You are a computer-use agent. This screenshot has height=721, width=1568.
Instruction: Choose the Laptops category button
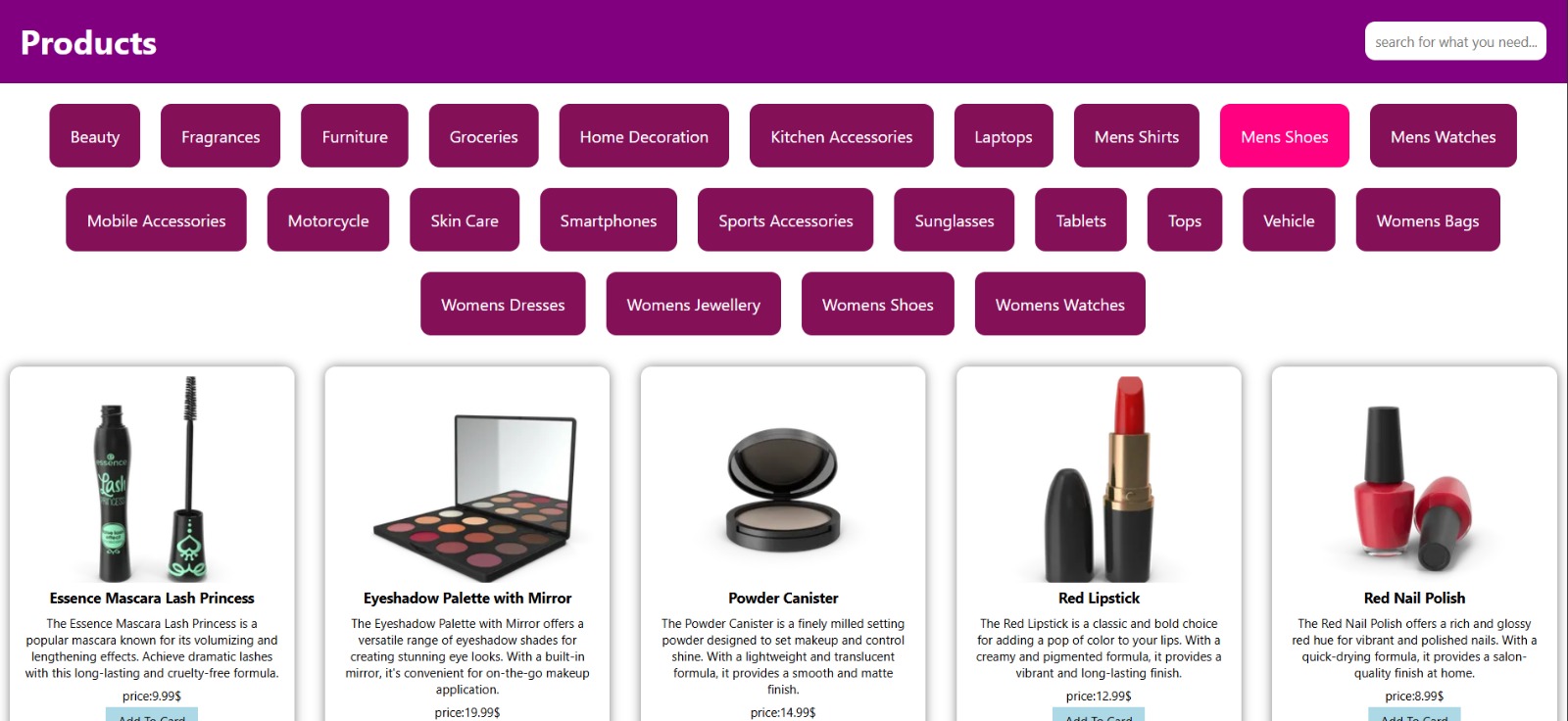pyautogui.click(x=1003, y=136)
